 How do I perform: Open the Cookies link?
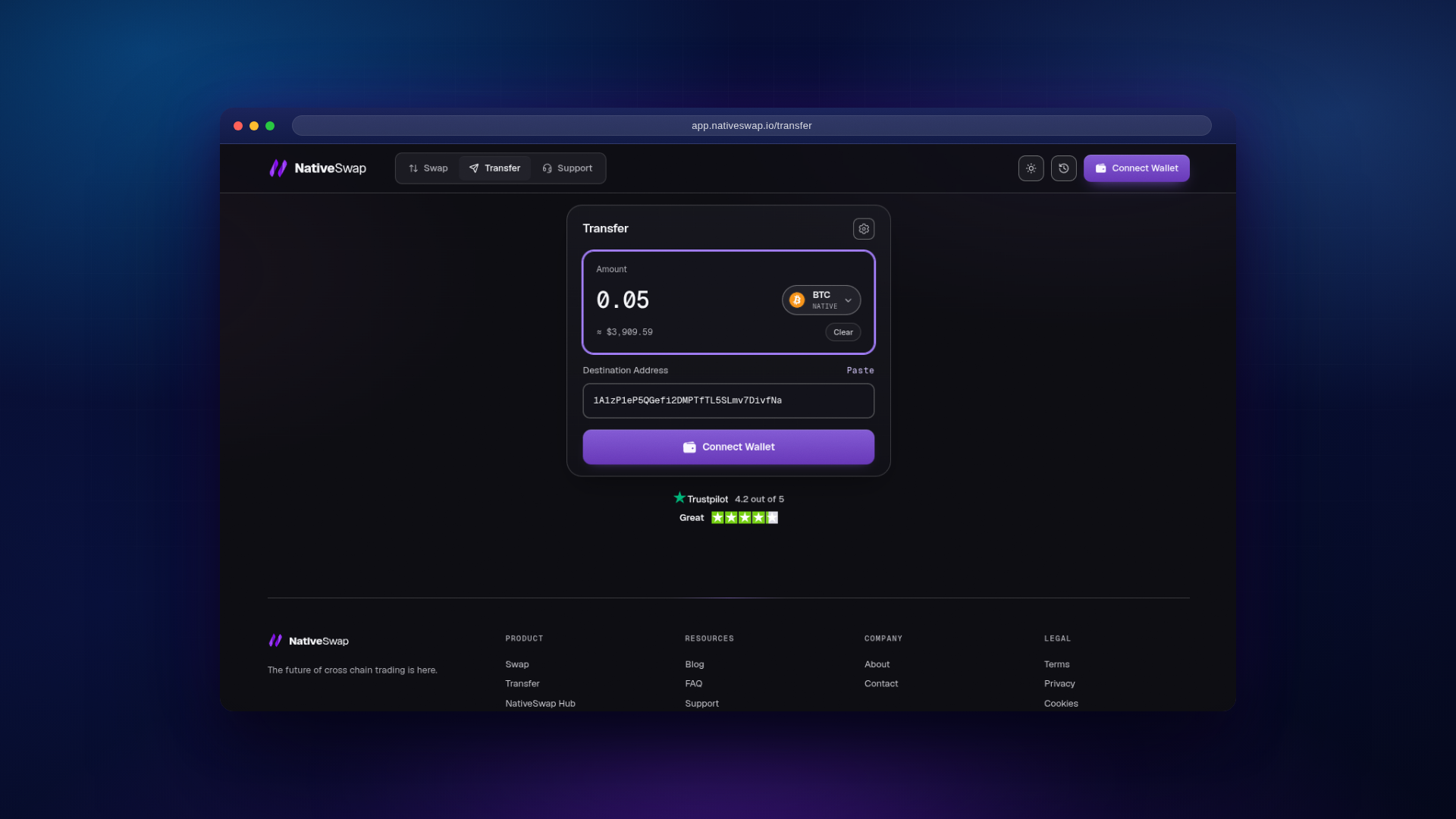pyautogui.click(x=1061, y=704)
